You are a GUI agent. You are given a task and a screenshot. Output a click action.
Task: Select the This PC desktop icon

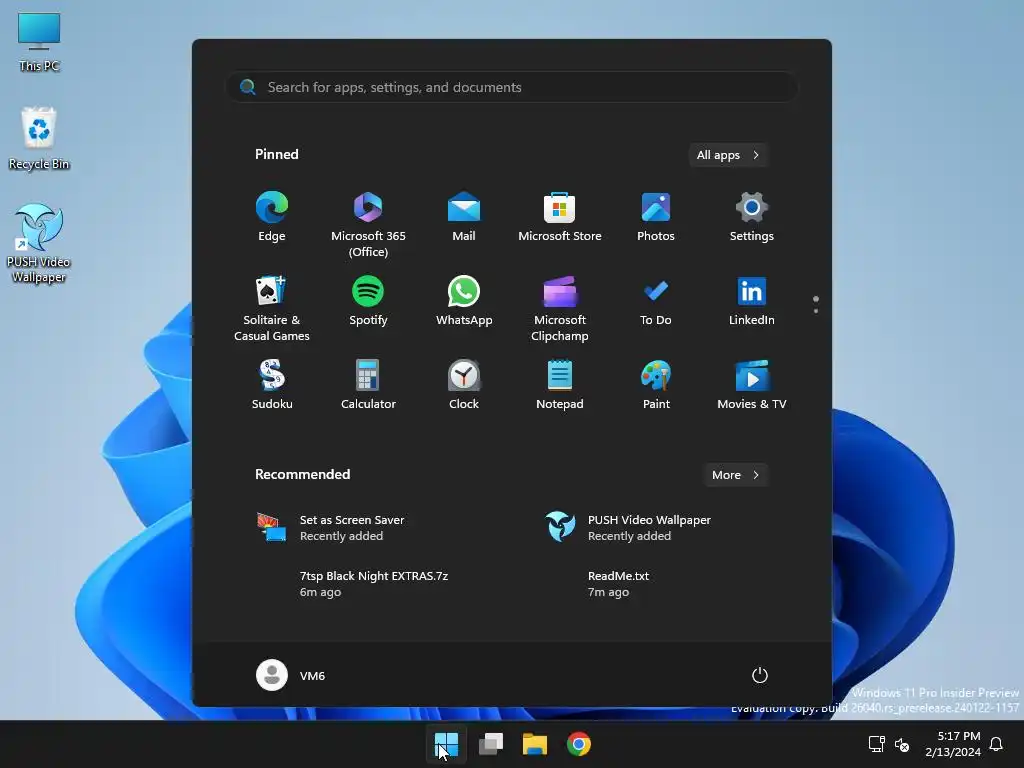click(x=39, y=42)
